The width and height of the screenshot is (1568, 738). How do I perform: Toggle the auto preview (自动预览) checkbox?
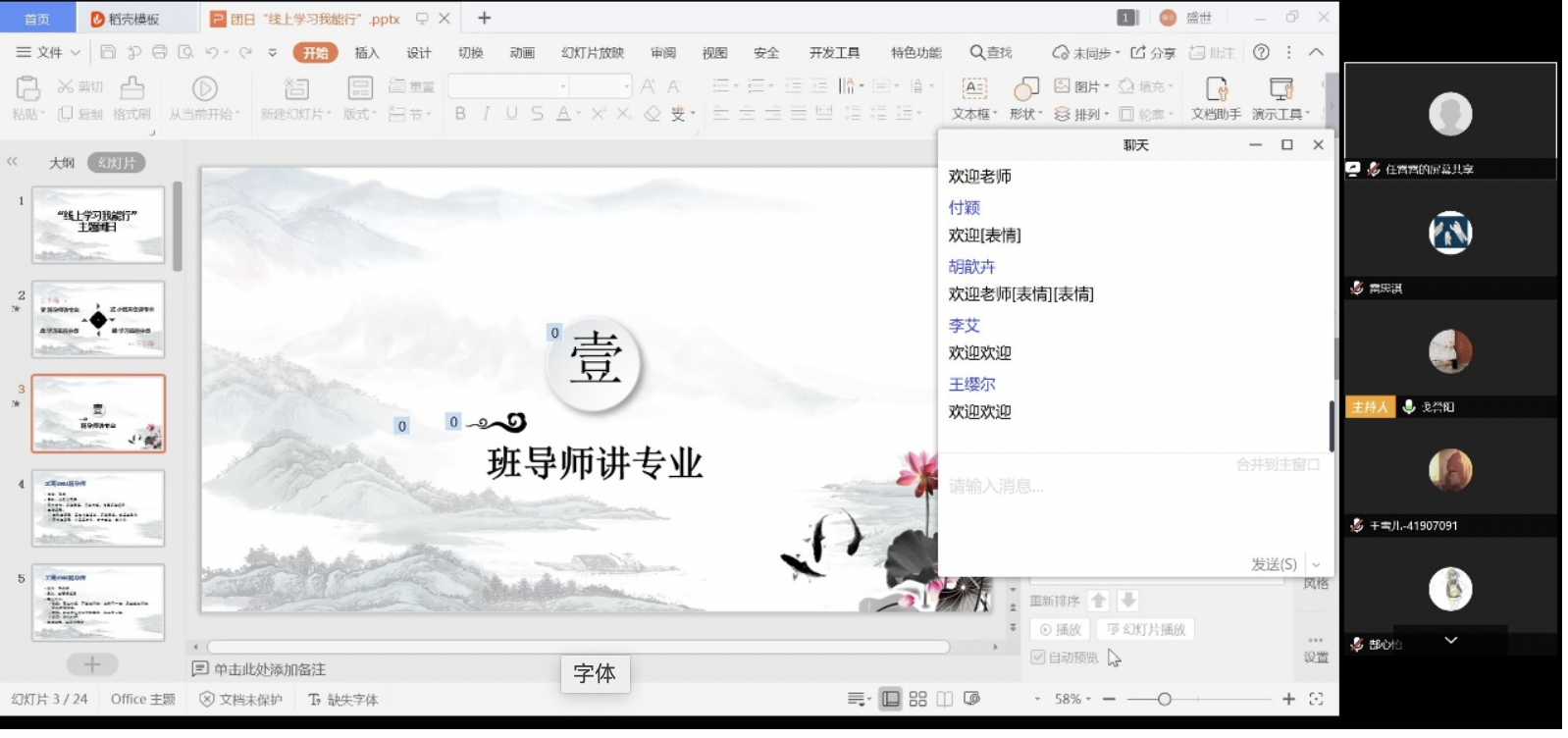coord(1037,658)
